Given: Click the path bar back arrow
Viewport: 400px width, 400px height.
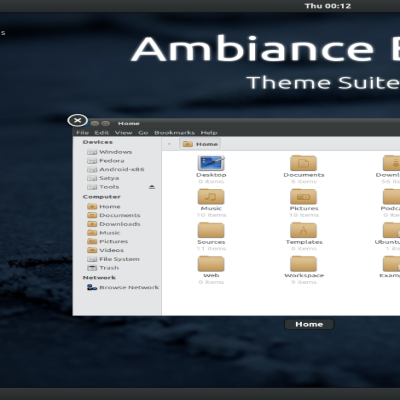Looking at the screenshot, I should 169,144.
